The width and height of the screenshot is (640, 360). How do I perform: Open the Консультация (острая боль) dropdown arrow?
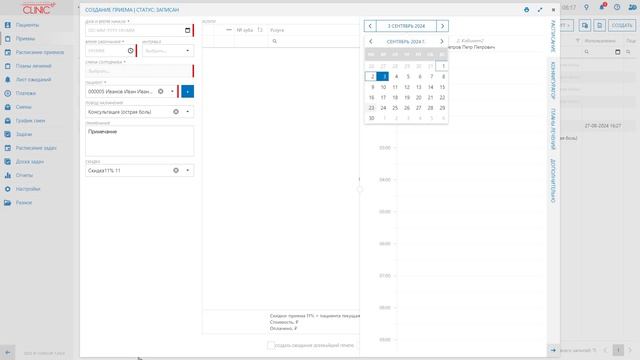187,112
